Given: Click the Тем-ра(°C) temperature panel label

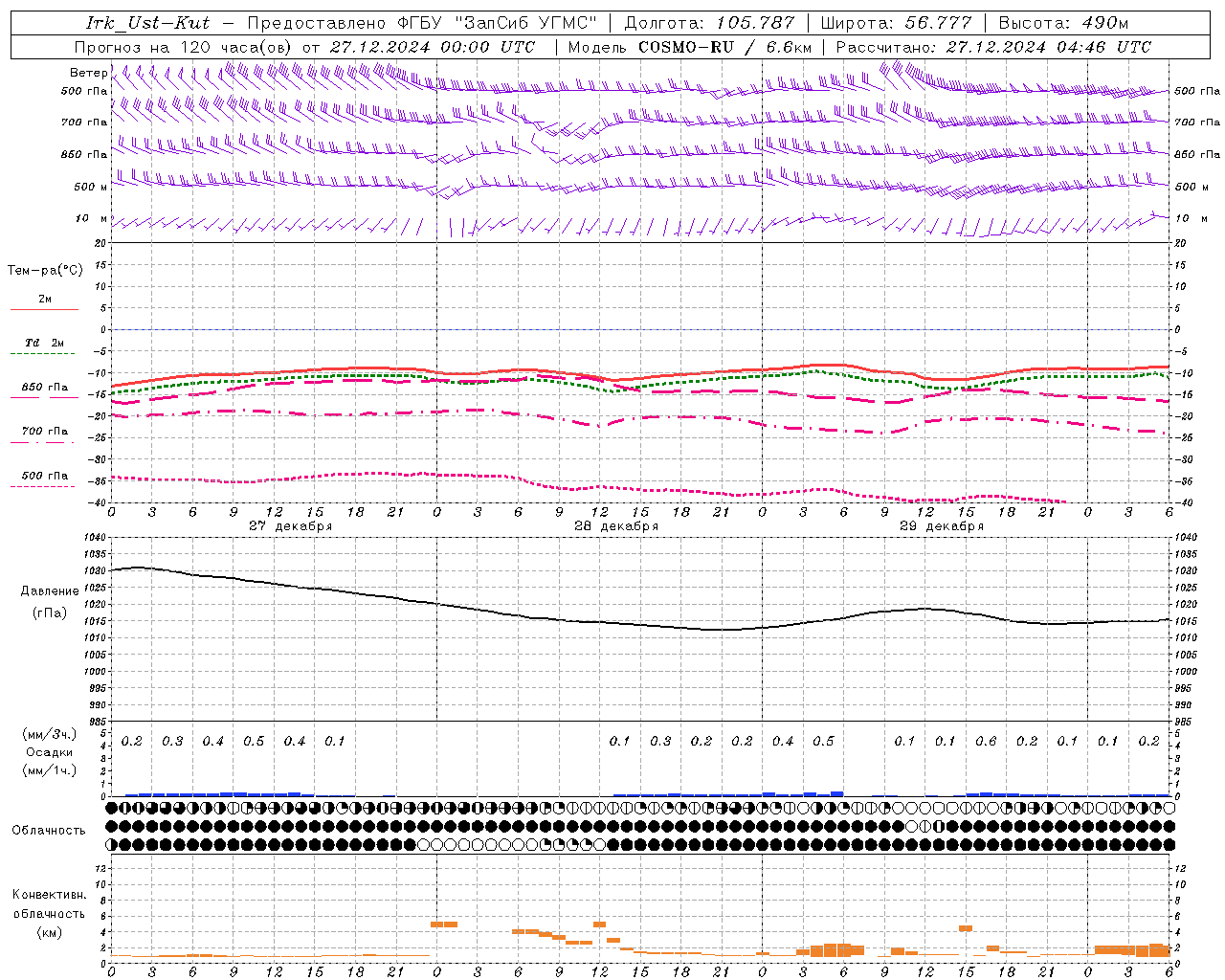Looking at the screenshot, I should tap(45, 271).
